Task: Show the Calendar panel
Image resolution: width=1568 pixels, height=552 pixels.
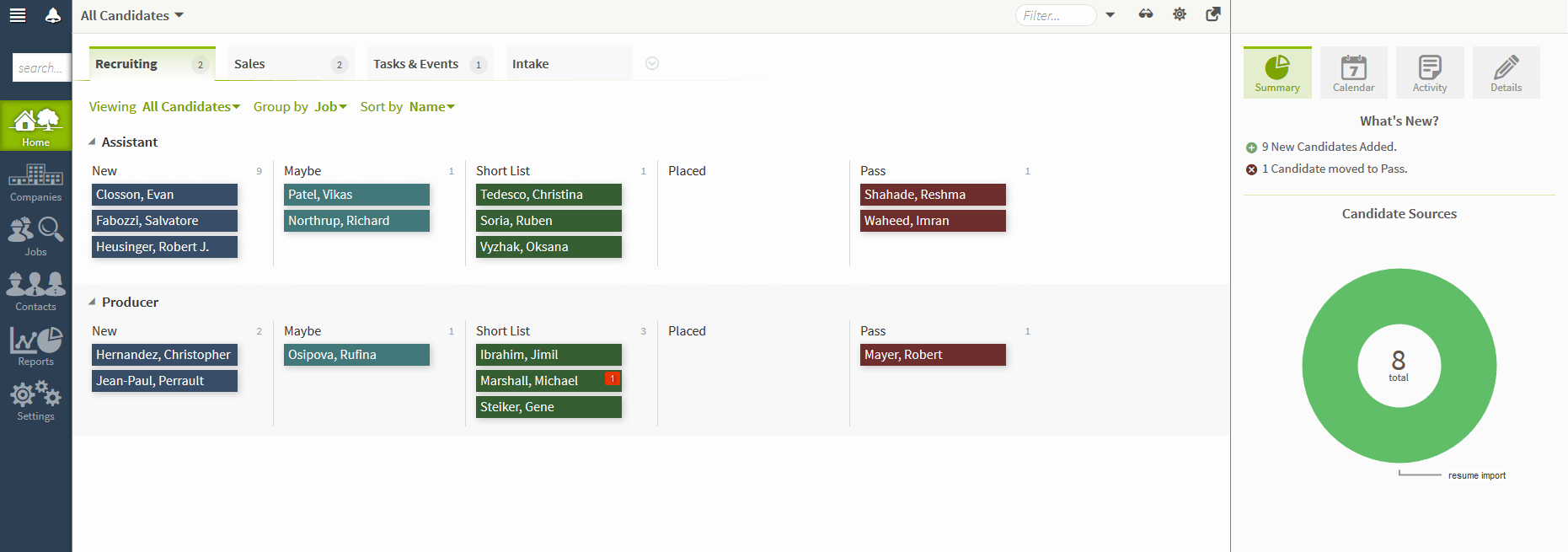Action: tap(1354, 72)
